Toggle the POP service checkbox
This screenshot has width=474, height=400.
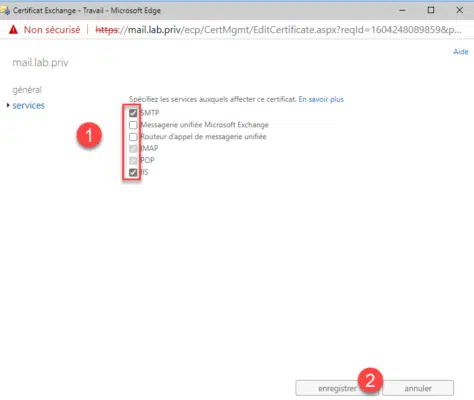pos(133,161)
